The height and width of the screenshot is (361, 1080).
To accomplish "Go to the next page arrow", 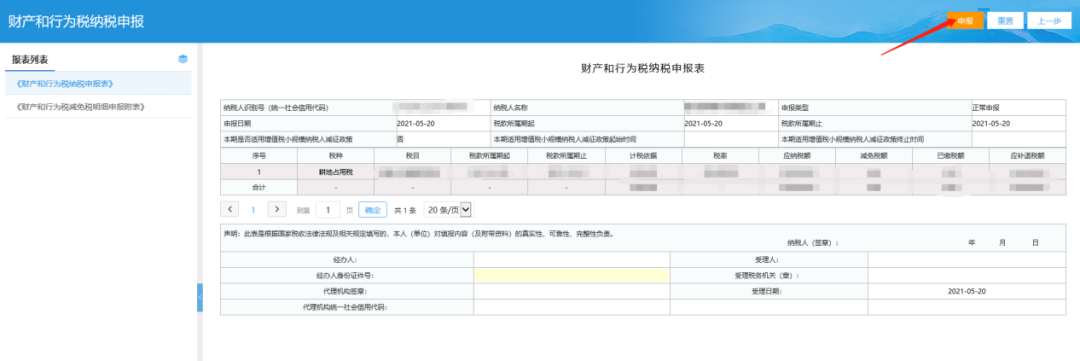I will coord(277,209).
